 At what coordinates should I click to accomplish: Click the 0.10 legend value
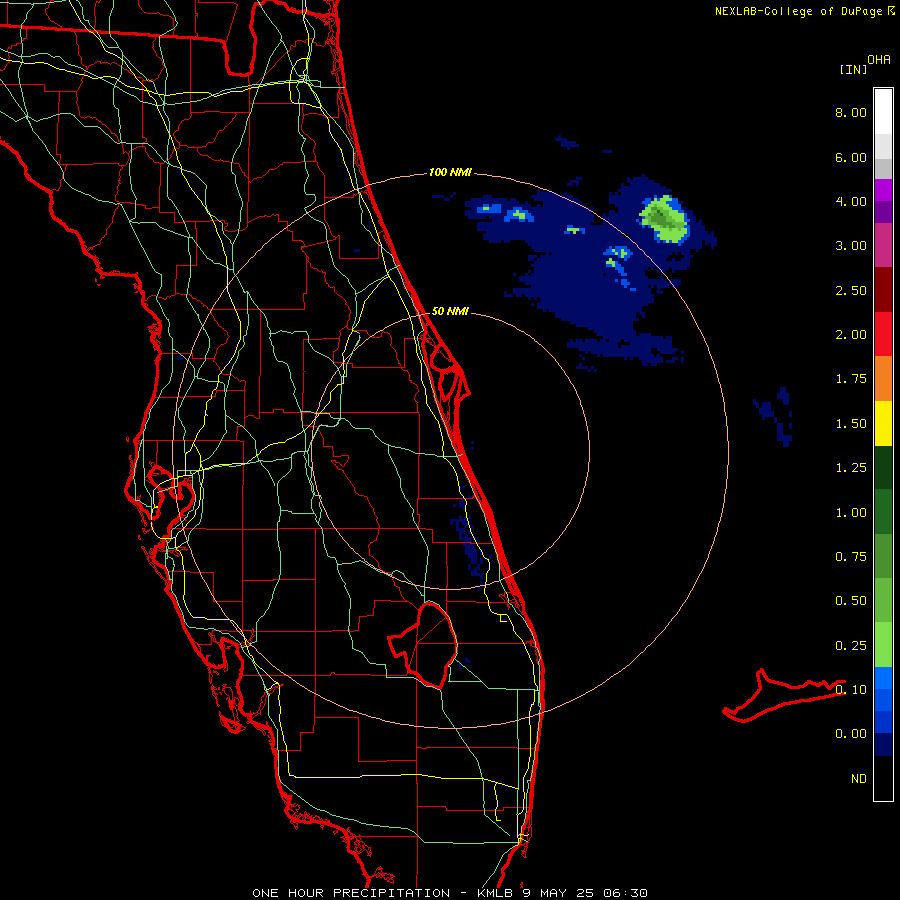pyautogui.click(x=851, y=690)
